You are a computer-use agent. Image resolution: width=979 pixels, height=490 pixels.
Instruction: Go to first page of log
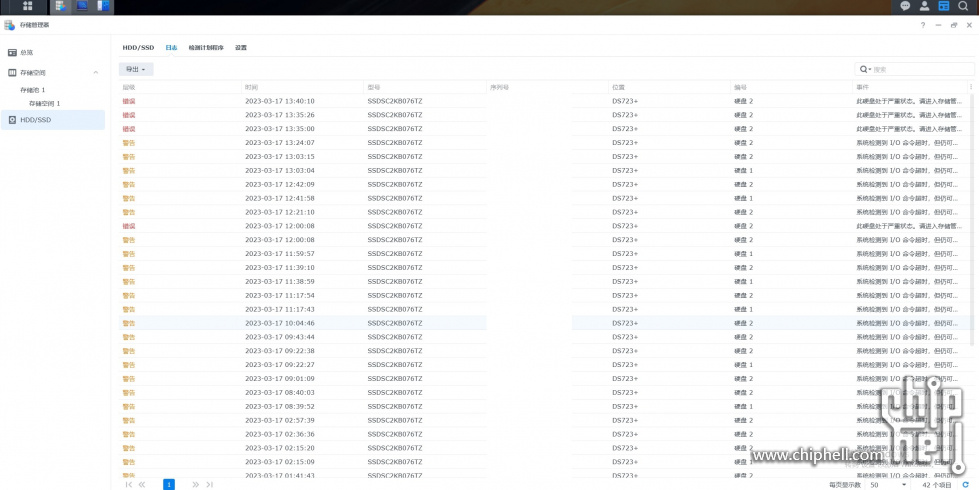pos(129,484)
